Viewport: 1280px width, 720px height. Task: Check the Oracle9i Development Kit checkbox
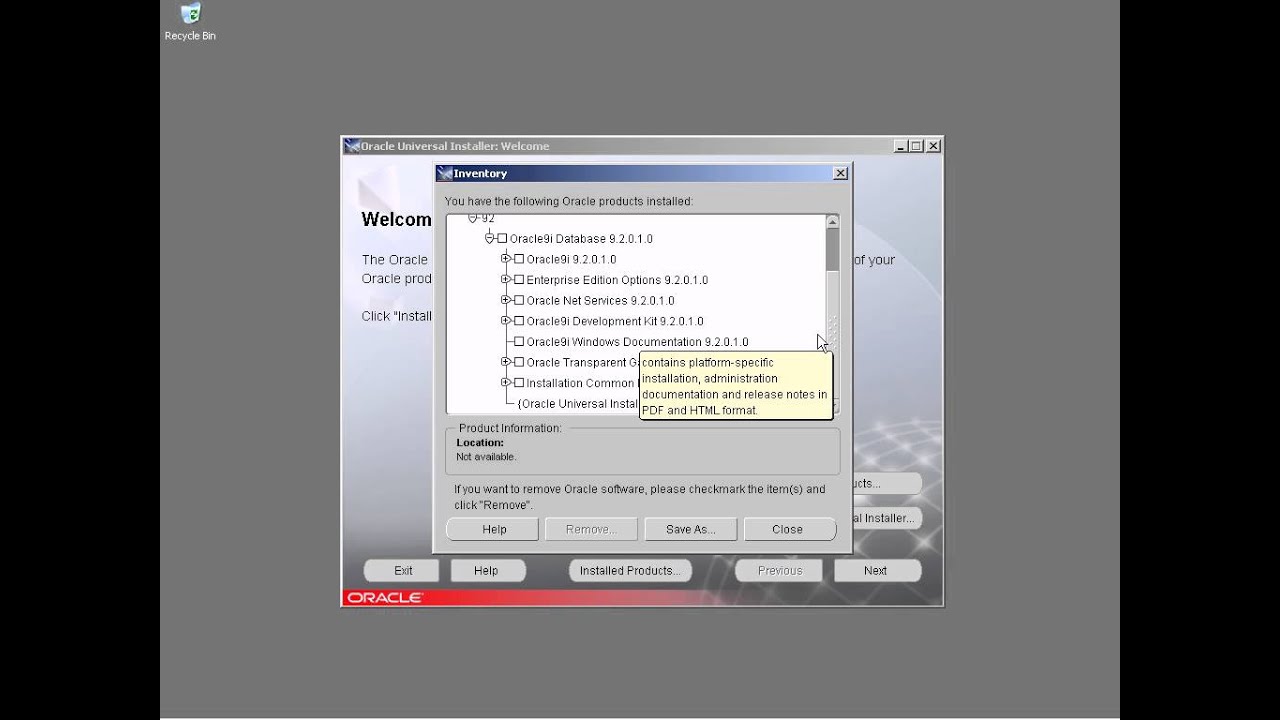click(519, 321)
